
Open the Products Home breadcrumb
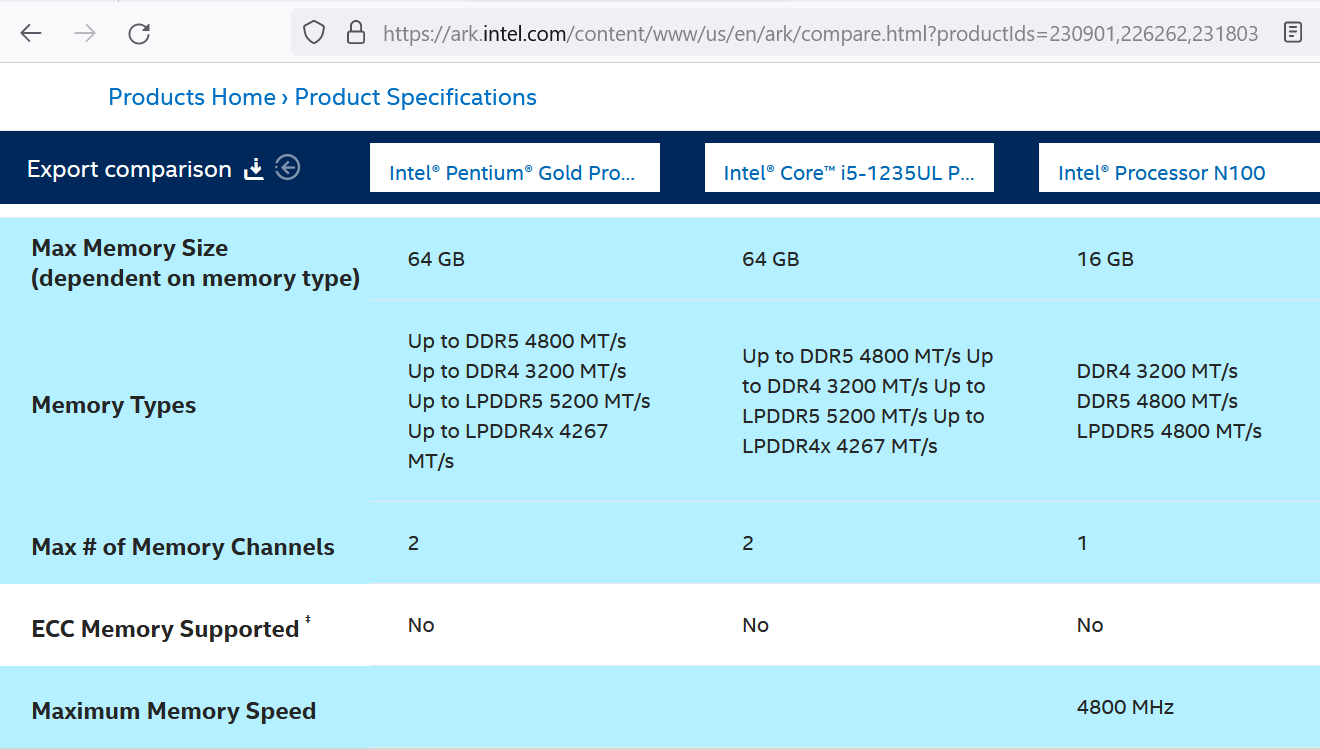pyautogui.click(x=192, y=97)
